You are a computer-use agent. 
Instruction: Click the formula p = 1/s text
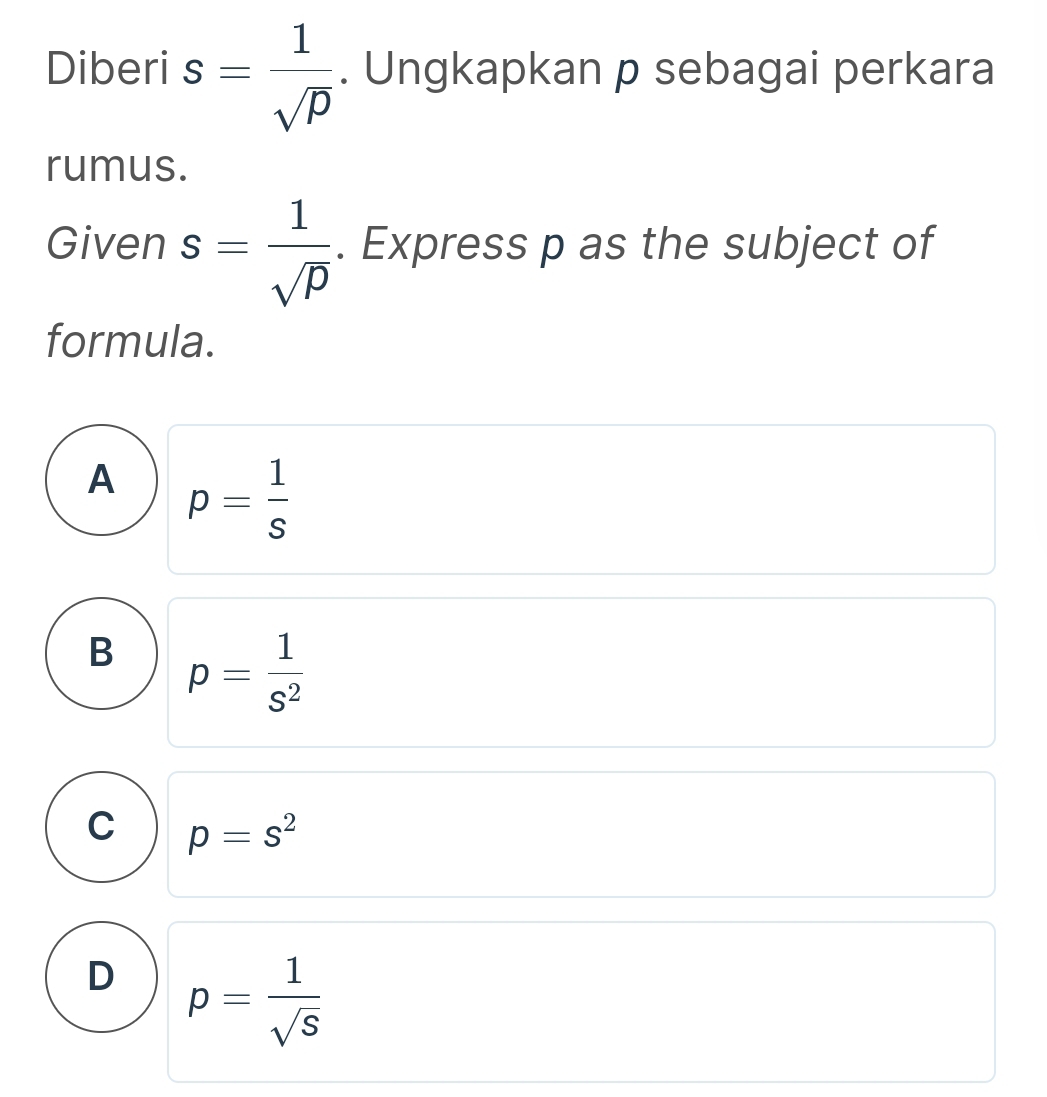pos(240,498)
